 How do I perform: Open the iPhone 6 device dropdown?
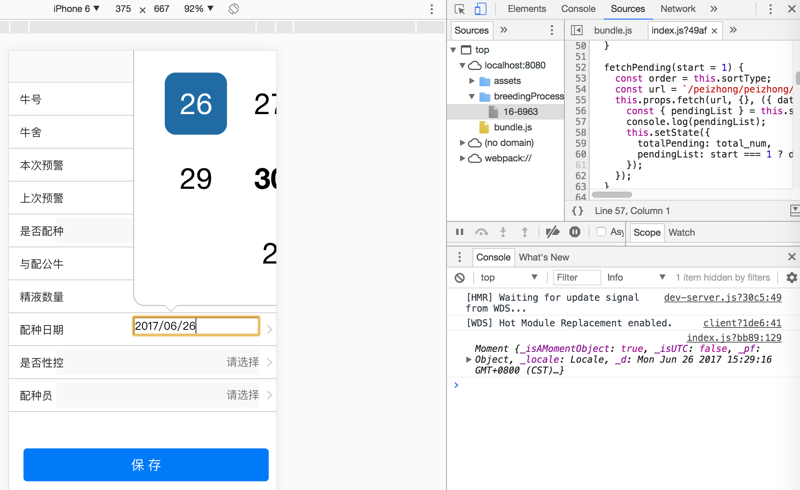(x=77, y=9)
